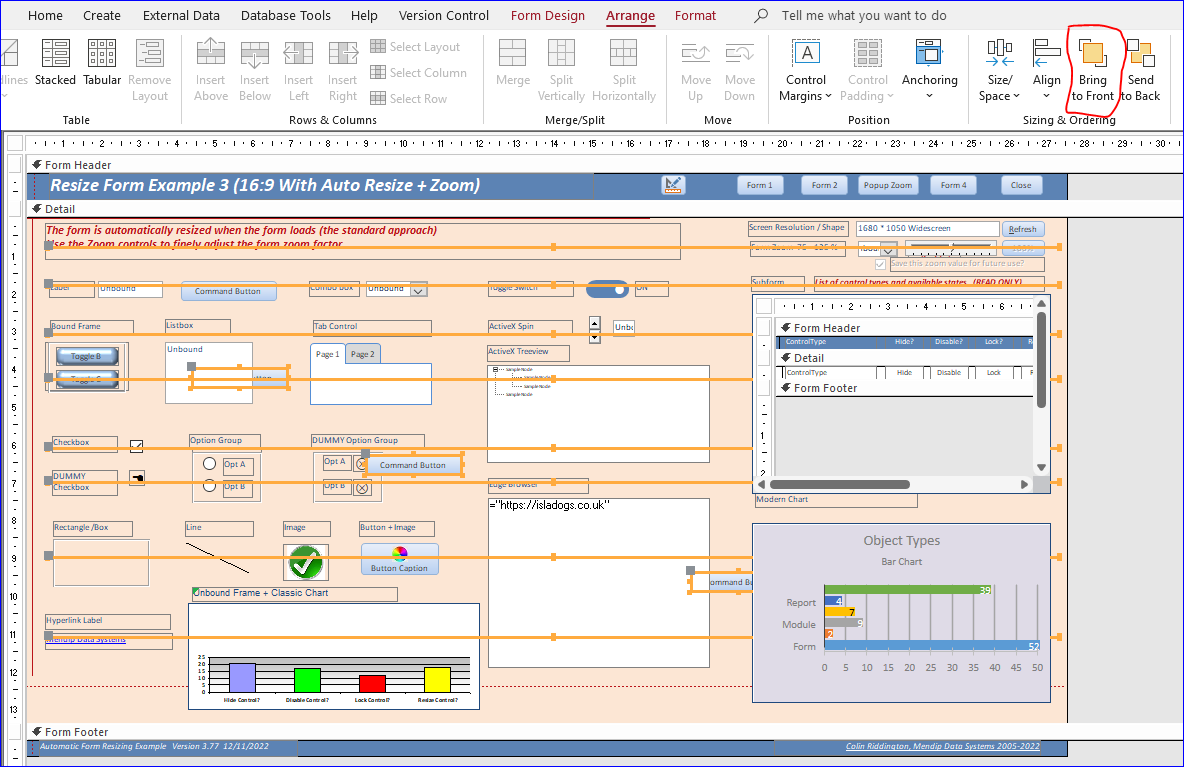The image size is (1184, 767).
Task: Click Move Up
Action: (695, 70)
